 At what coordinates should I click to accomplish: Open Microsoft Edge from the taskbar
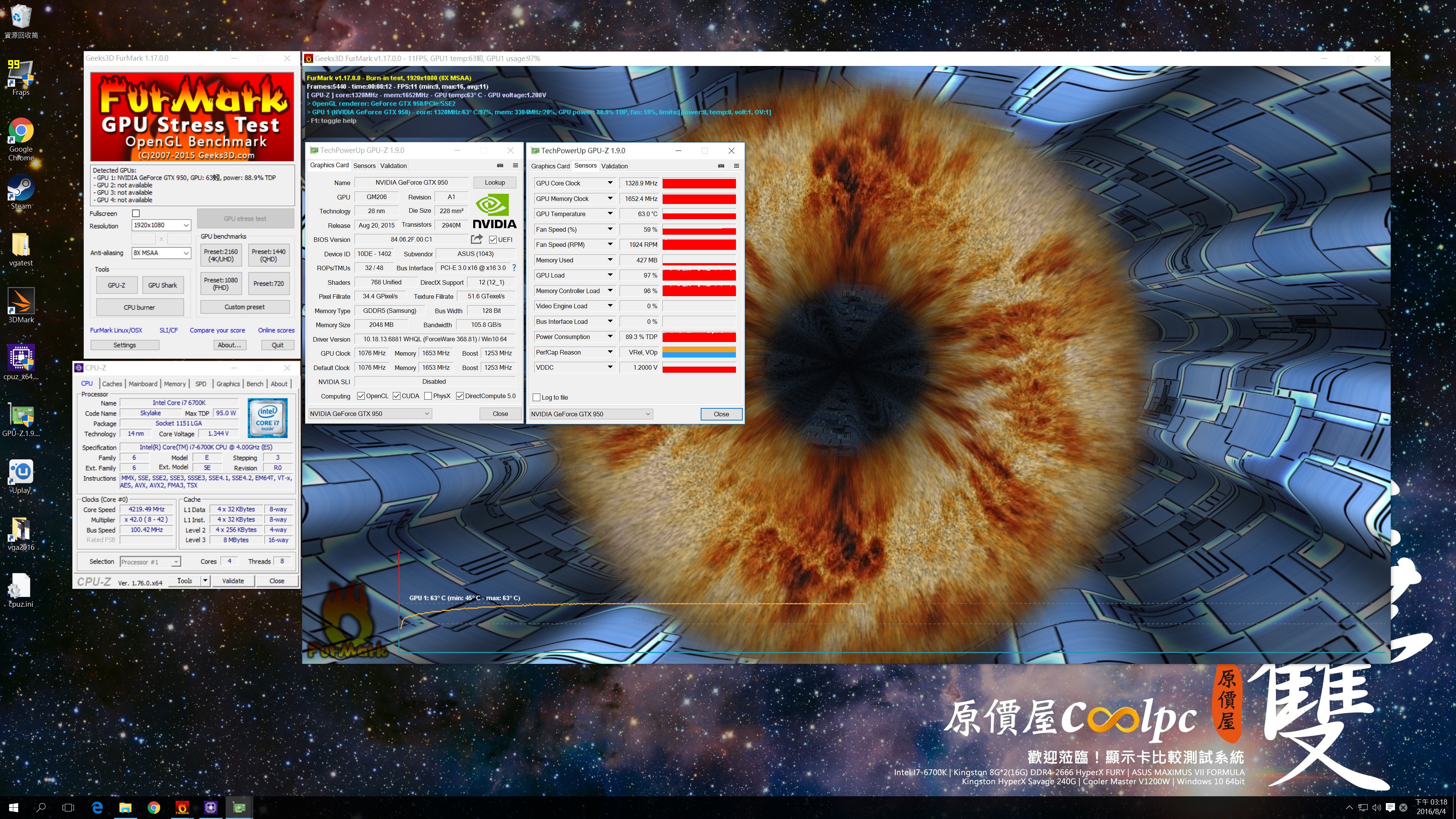point(97,808)
